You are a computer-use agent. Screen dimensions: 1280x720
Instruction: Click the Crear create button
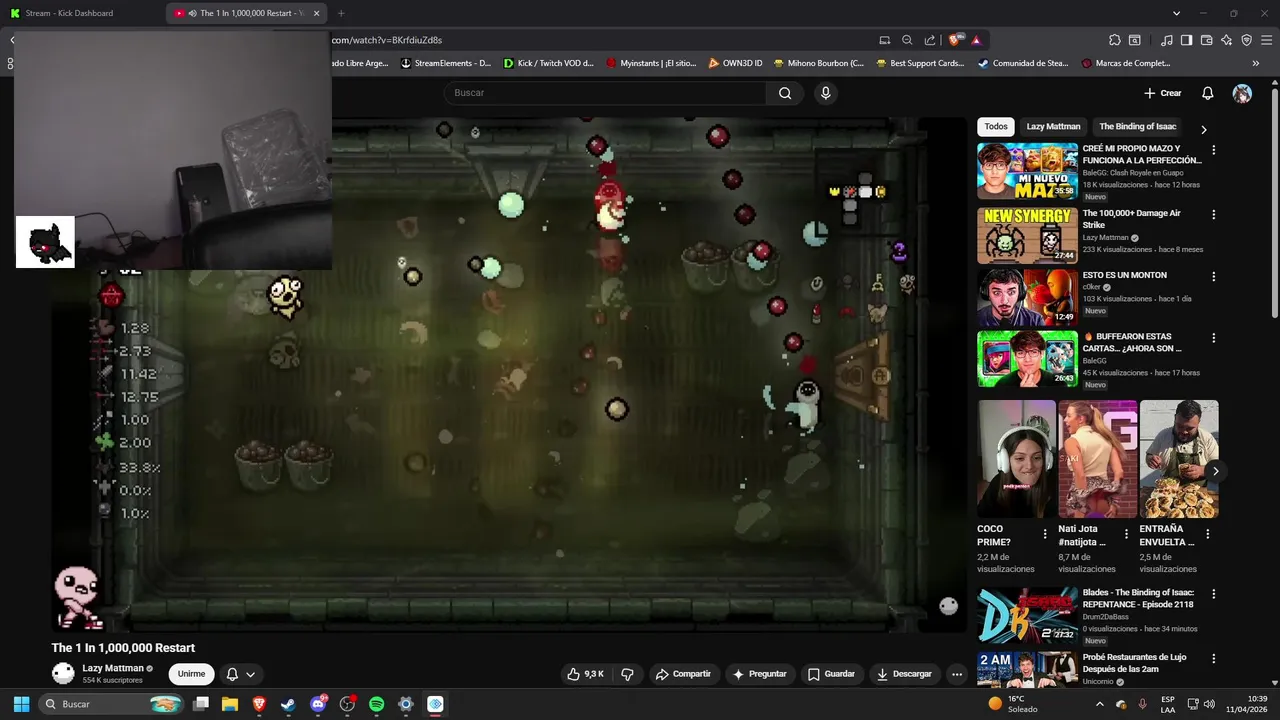[1163, 93]
